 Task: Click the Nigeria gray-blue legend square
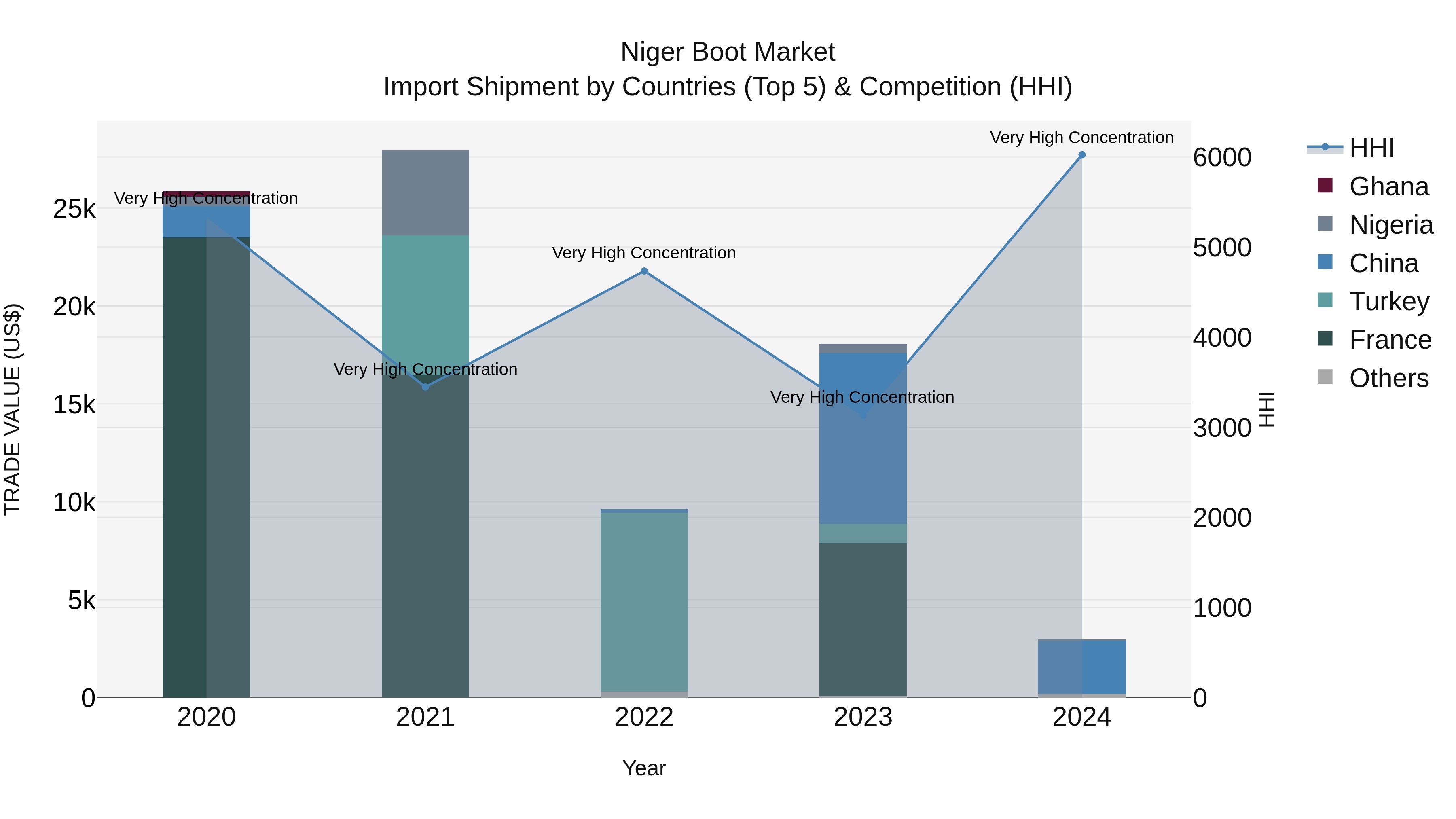point(1325,223)
